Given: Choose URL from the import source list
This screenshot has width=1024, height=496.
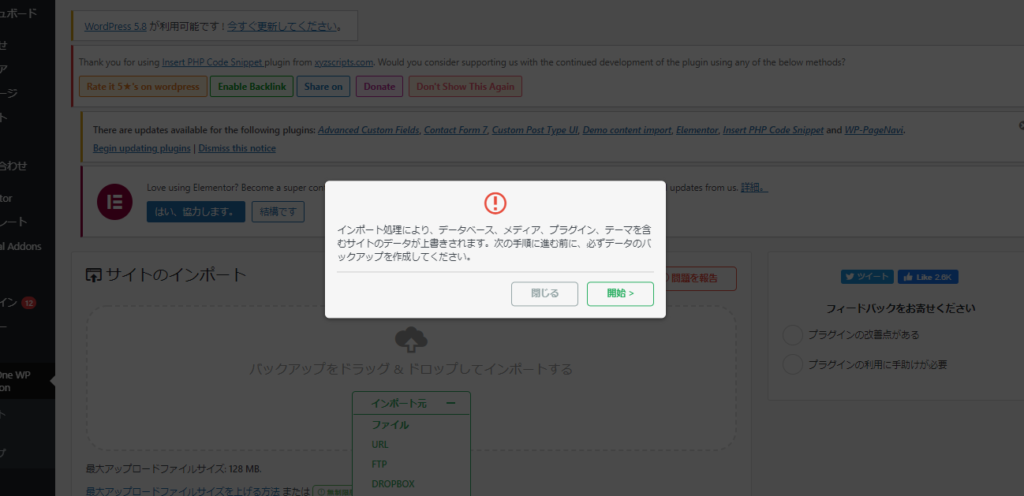Looking at the screenshot, I should [x=381, y=444].
